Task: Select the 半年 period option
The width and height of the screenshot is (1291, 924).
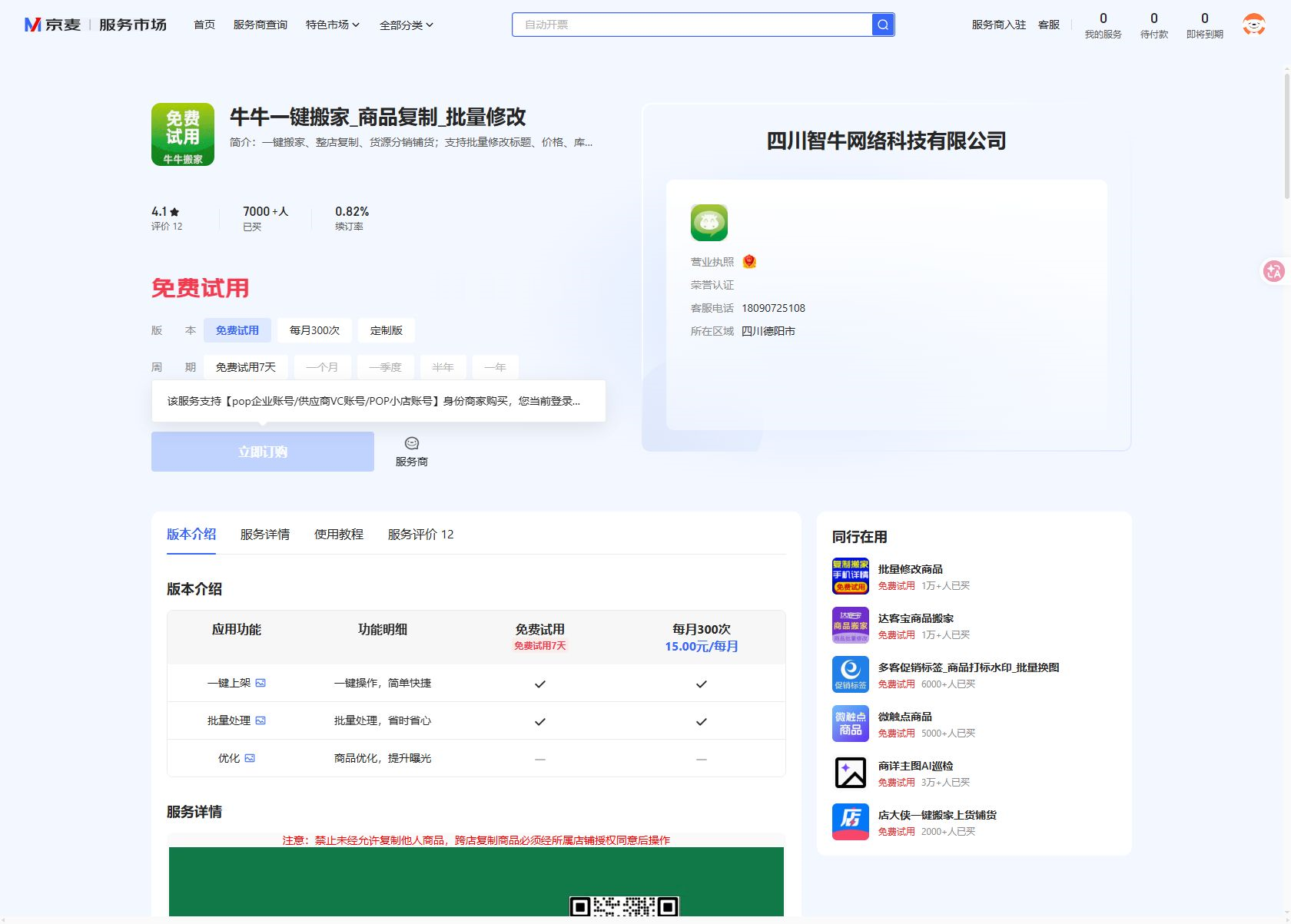Action: [x=443, y=367]
